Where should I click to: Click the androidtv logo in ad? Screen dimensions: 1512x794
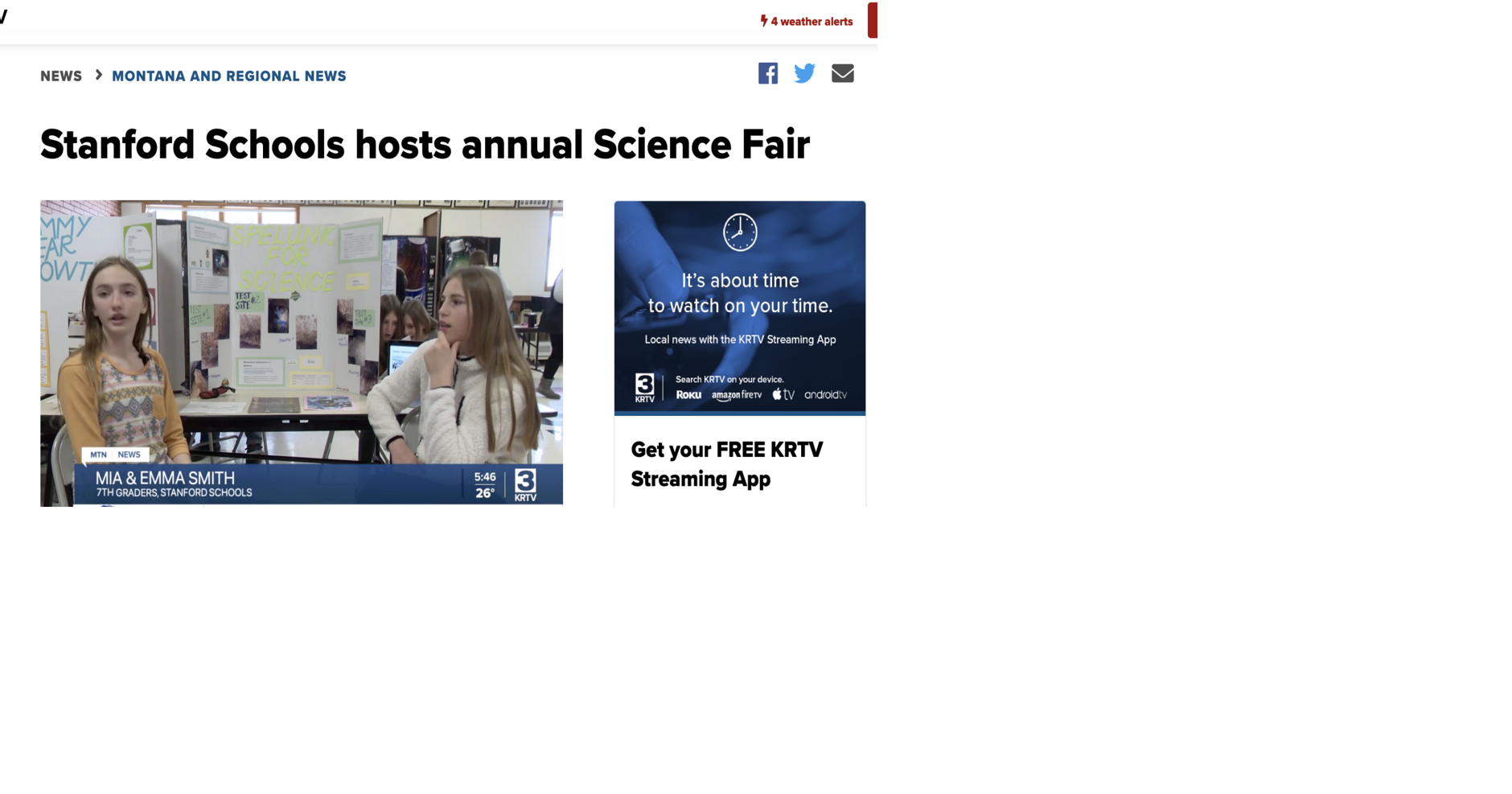tap(826, 395)
